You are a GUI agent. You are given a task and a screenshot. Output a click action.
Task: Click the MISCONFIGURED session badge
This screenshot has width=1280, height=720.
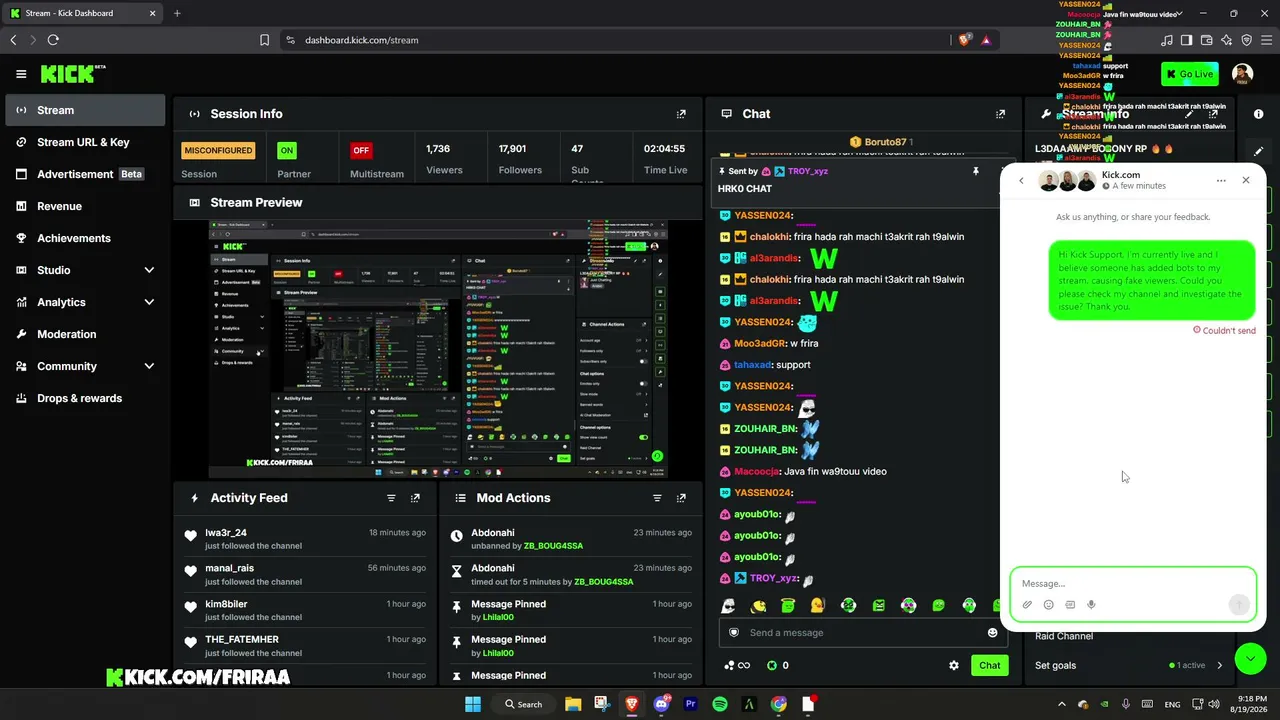pyautogui.click(x=218, y=150)
